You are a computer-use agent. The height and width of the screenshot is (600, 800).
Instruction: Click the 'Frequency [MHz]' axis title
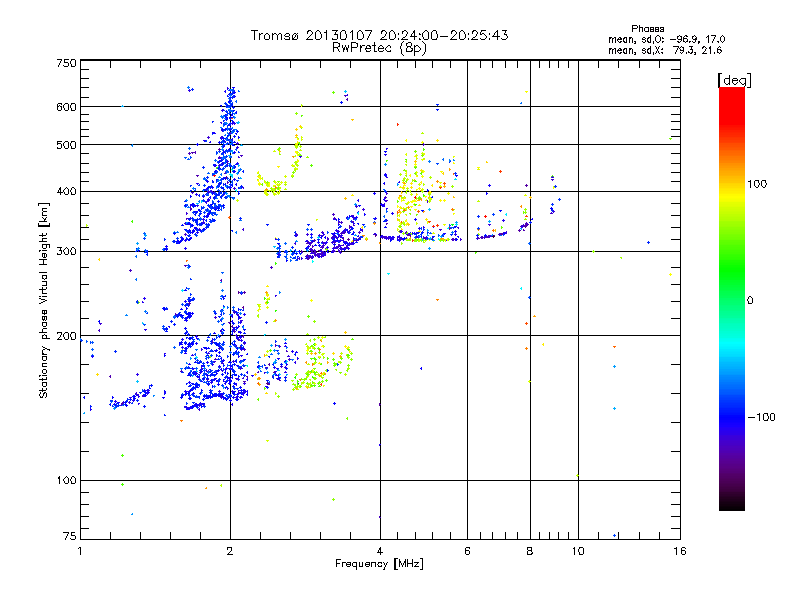pos(379,564)
